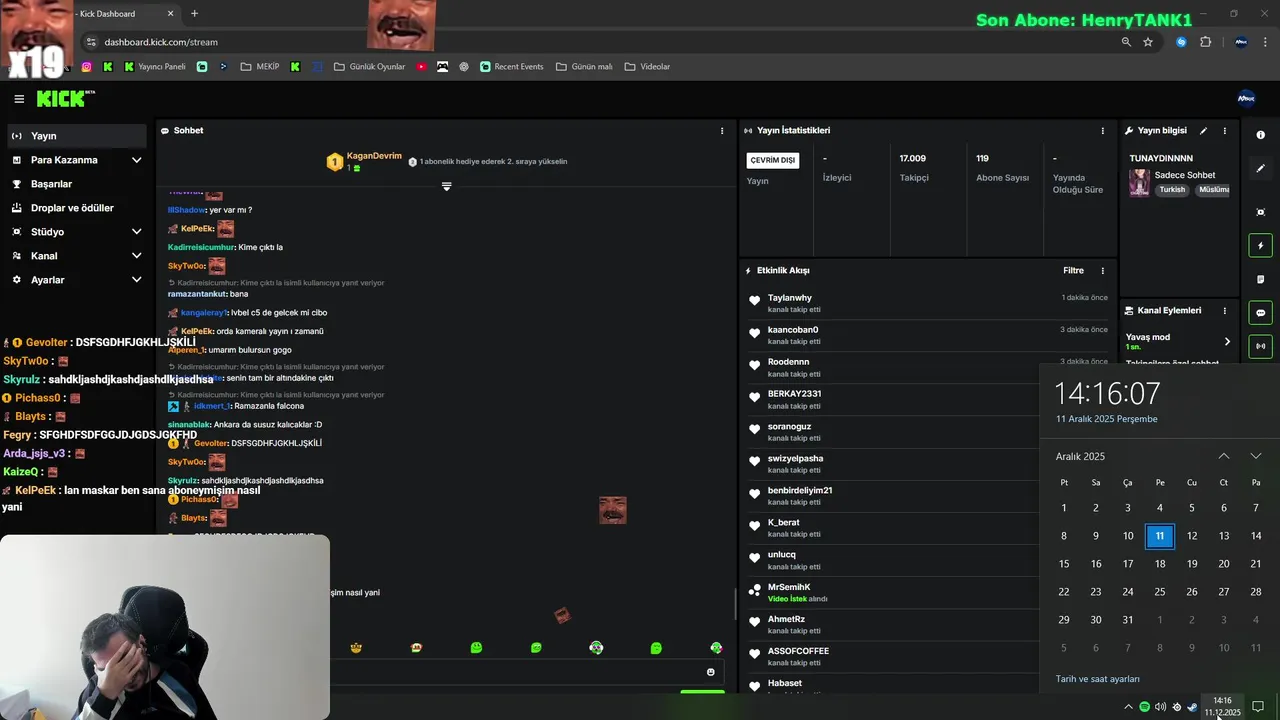Click the capture frame icon in right rail
Viewport: 1280px width, 720px height.
tap(1260, 212)
